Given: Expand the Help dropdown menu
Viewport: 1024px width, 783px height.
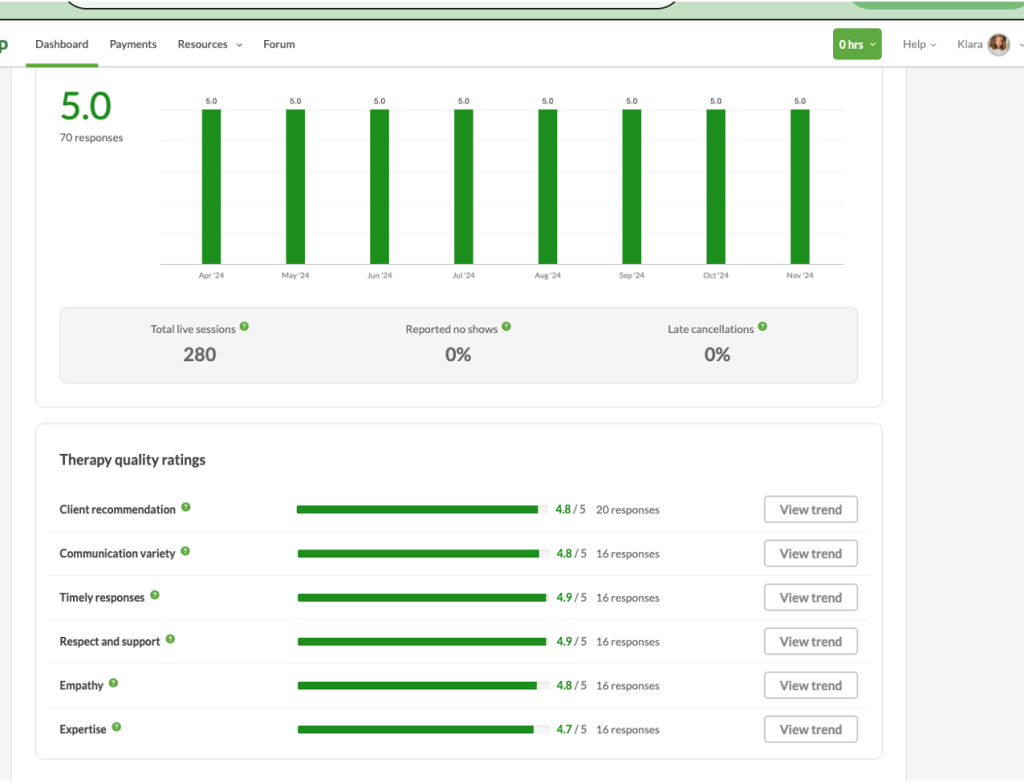Looking at the screenshot, I should click(x=919, y=44).
